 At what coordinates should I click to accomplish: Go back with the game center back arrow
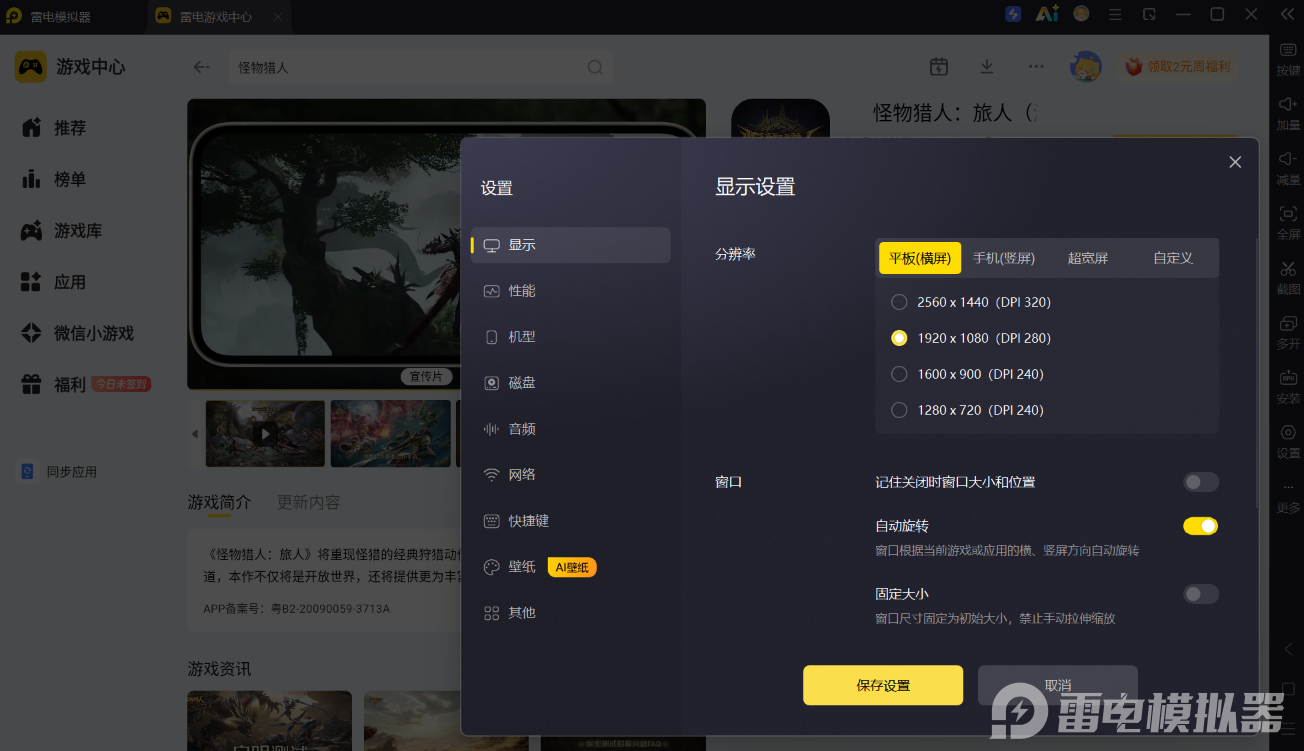pos(202,67)
